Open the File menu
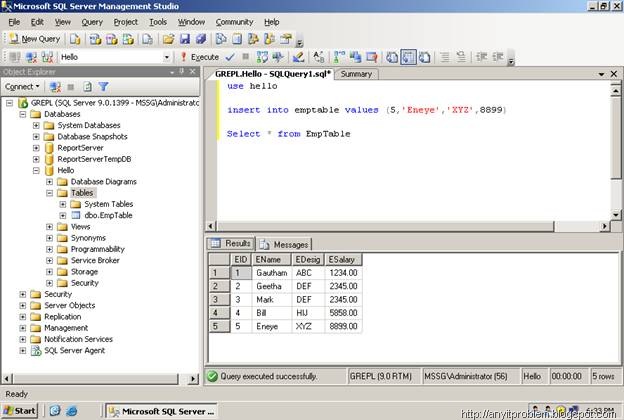 coord(14,22)
